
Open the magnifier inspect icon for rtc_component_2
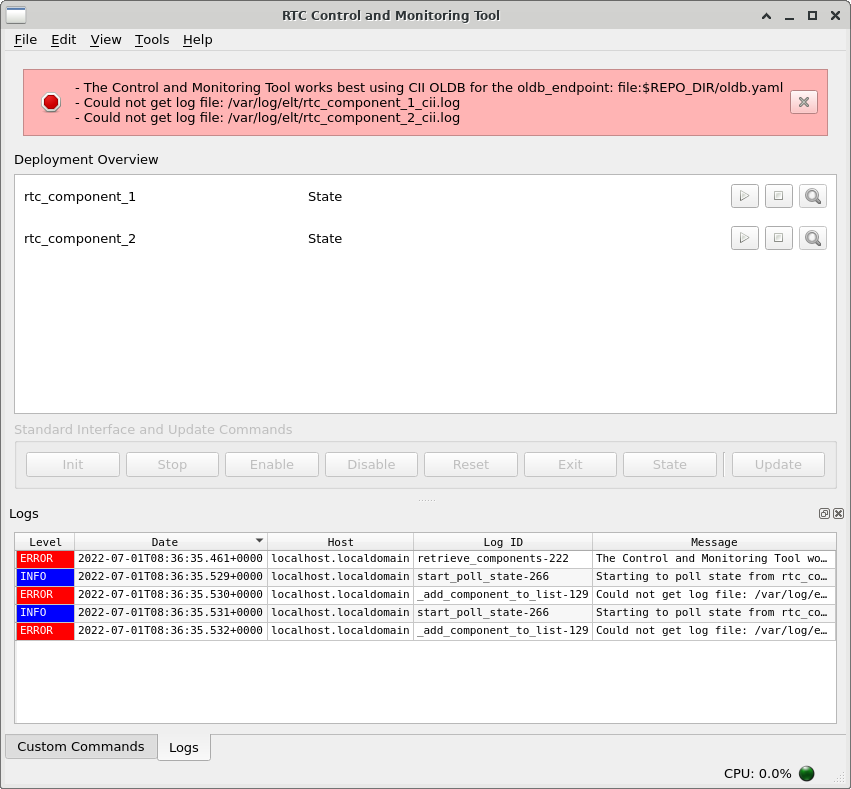[812, 238]
